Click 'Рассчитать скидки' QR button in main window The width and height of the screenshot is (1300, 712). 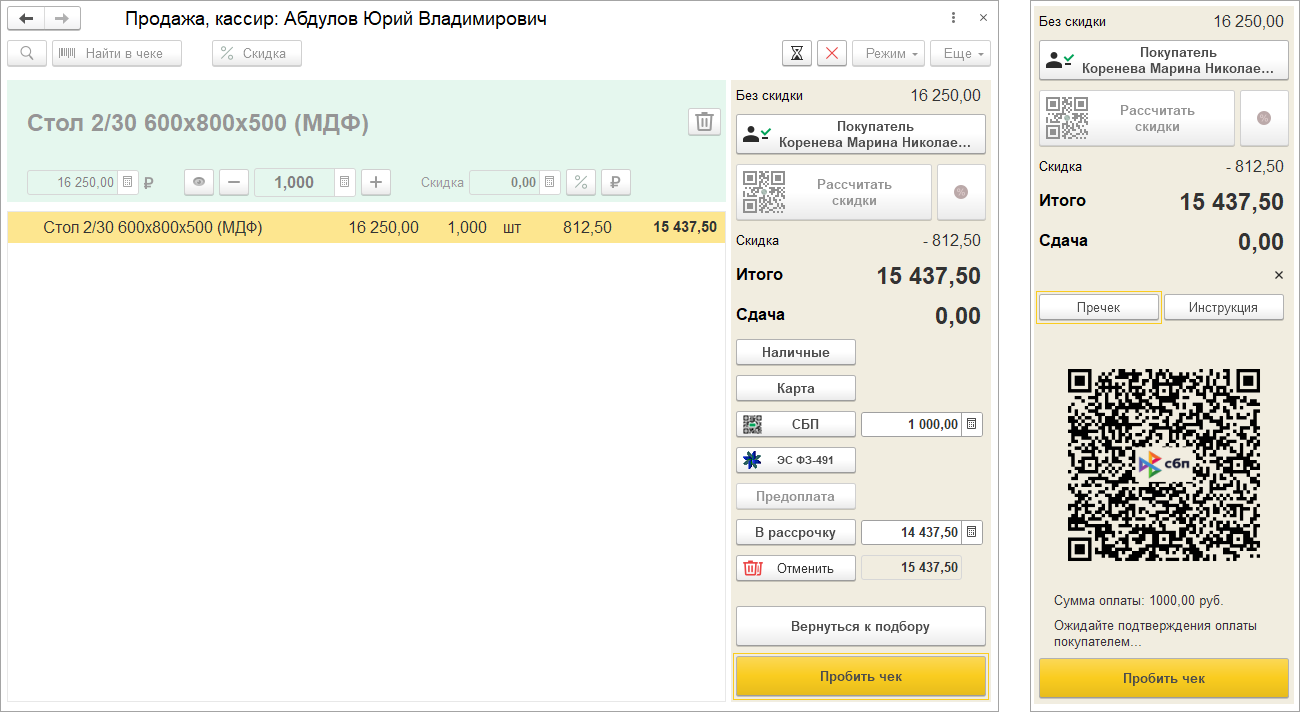(x=834, y=192)
